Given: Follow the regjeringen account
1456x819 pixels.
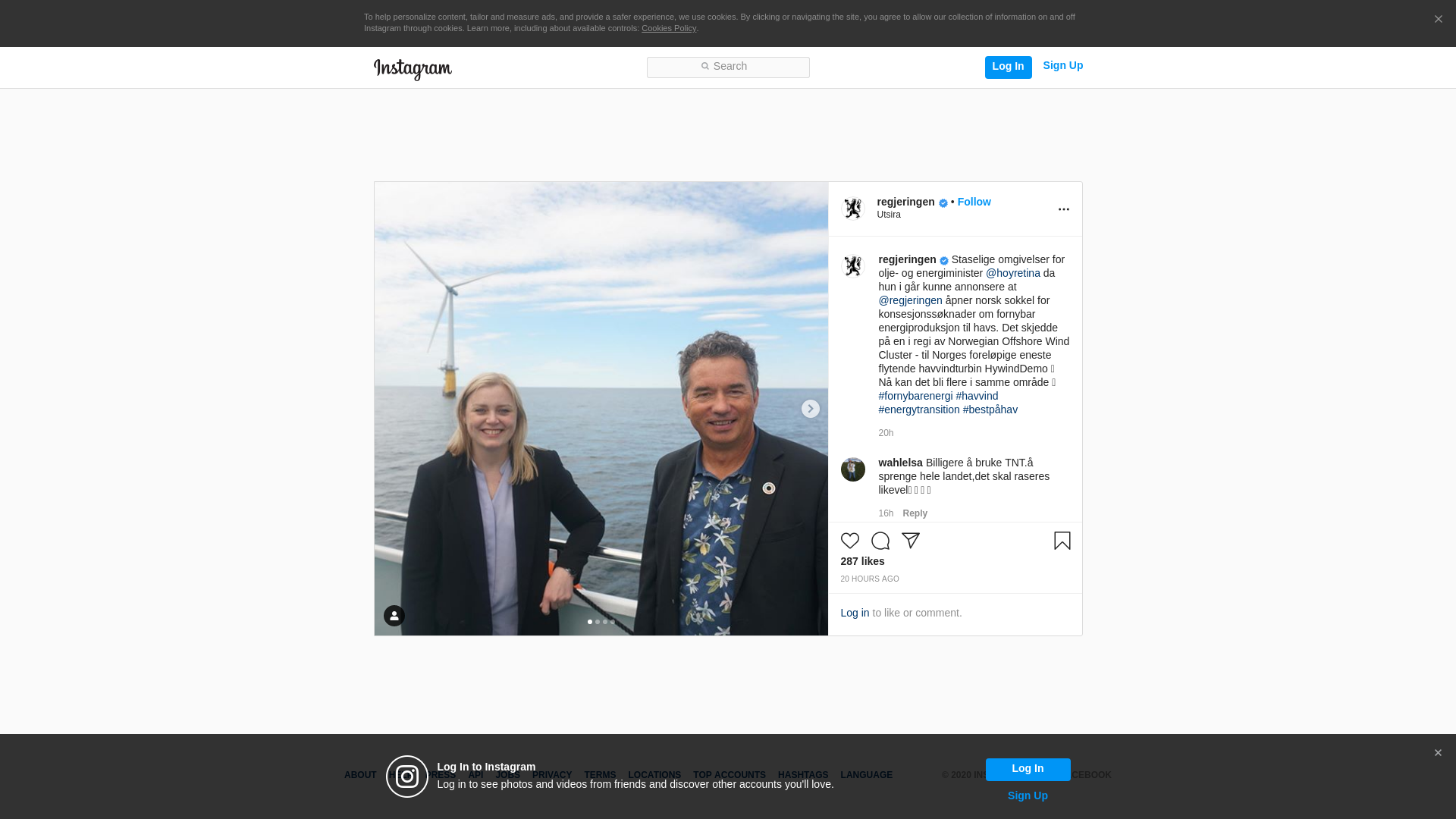Looking at the screenshot, I should [974, 202].
